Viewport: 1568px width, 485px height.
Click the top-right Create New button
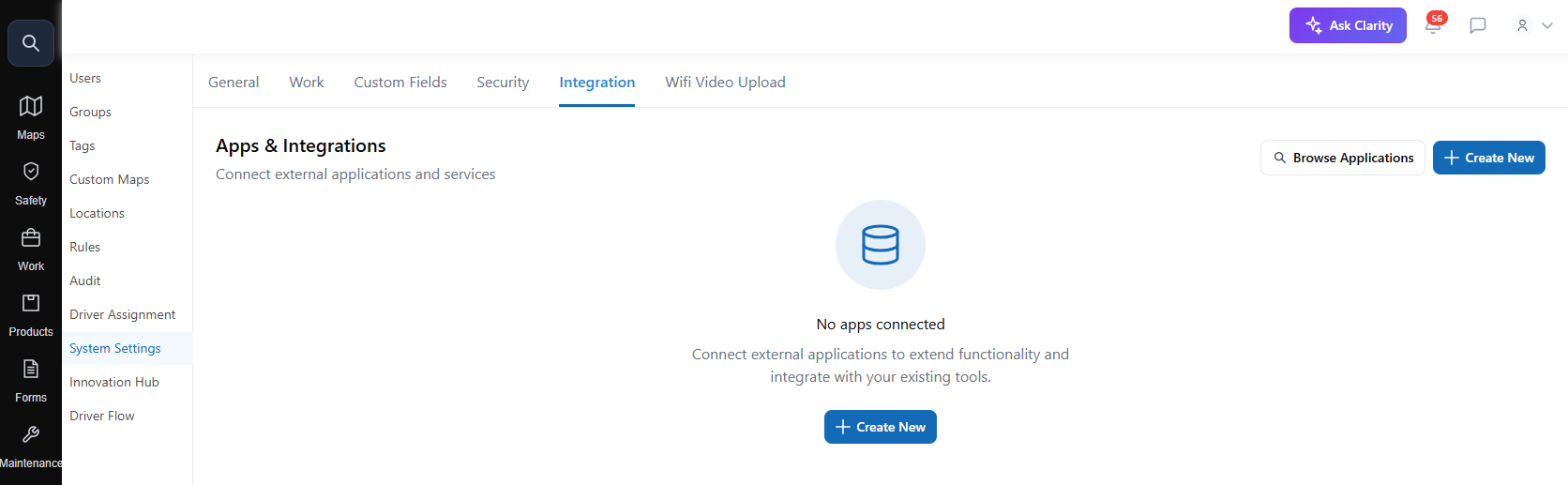1489,158
